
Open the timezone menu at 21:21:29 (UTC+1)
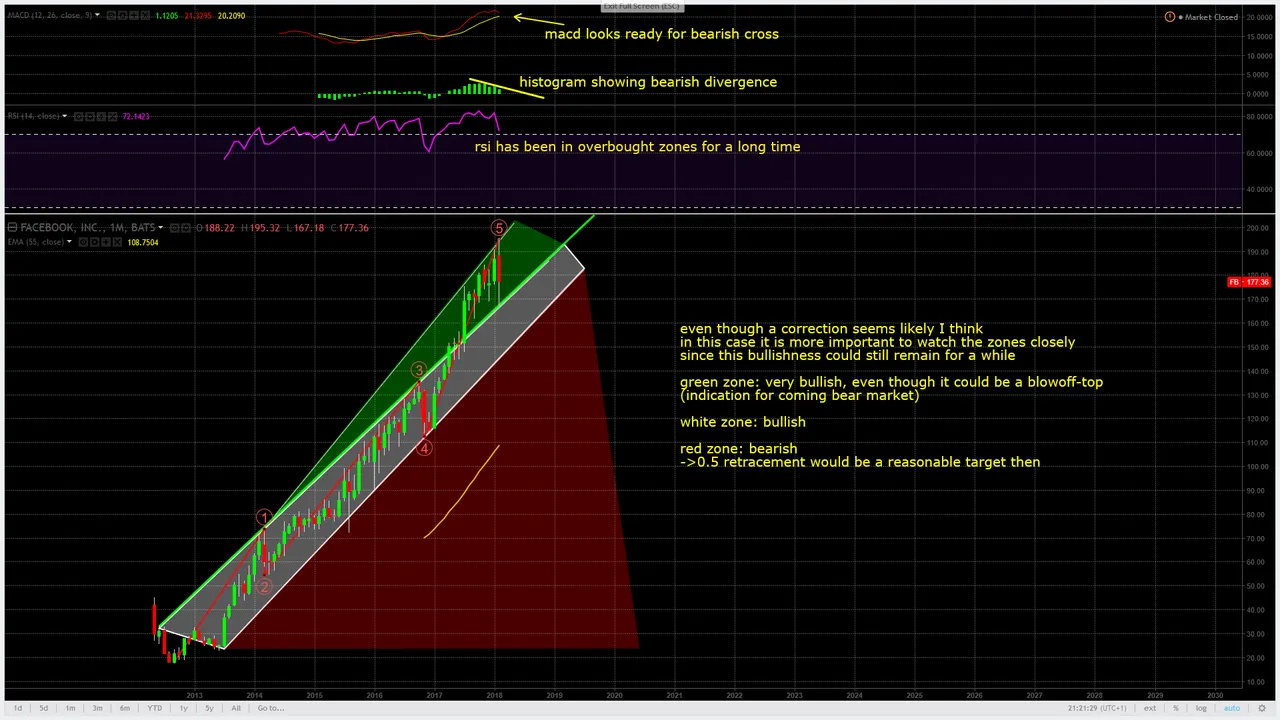[1095, 708]
